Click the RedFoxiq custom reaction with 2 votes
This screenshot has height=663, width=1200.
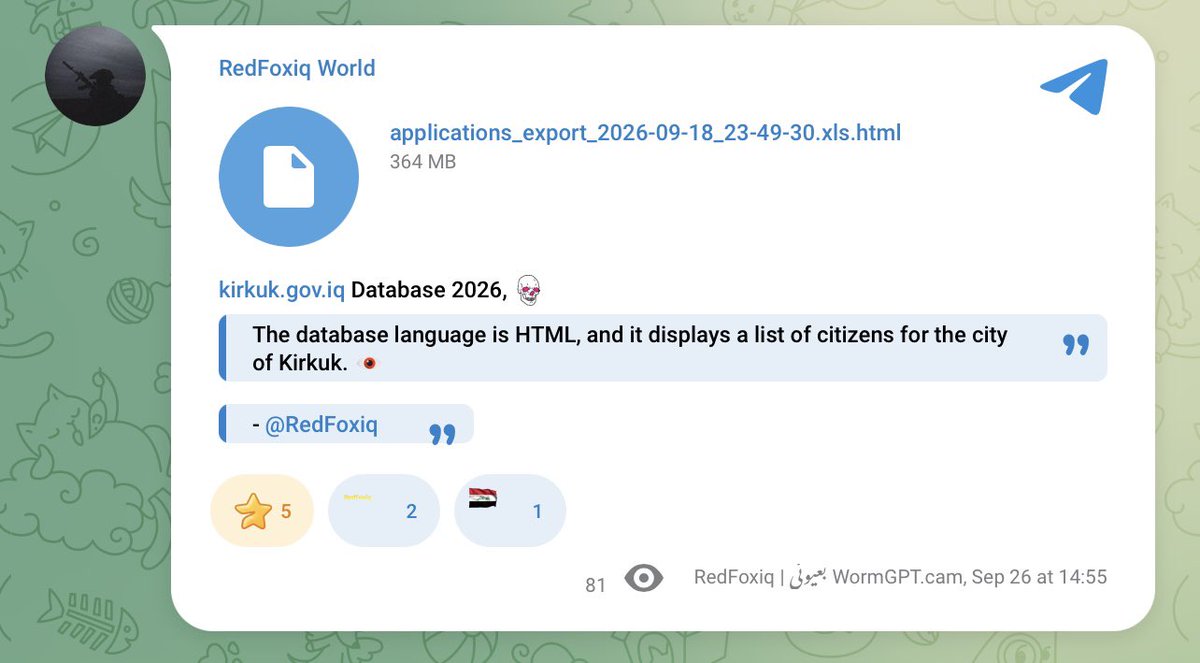tap(384, 511)
